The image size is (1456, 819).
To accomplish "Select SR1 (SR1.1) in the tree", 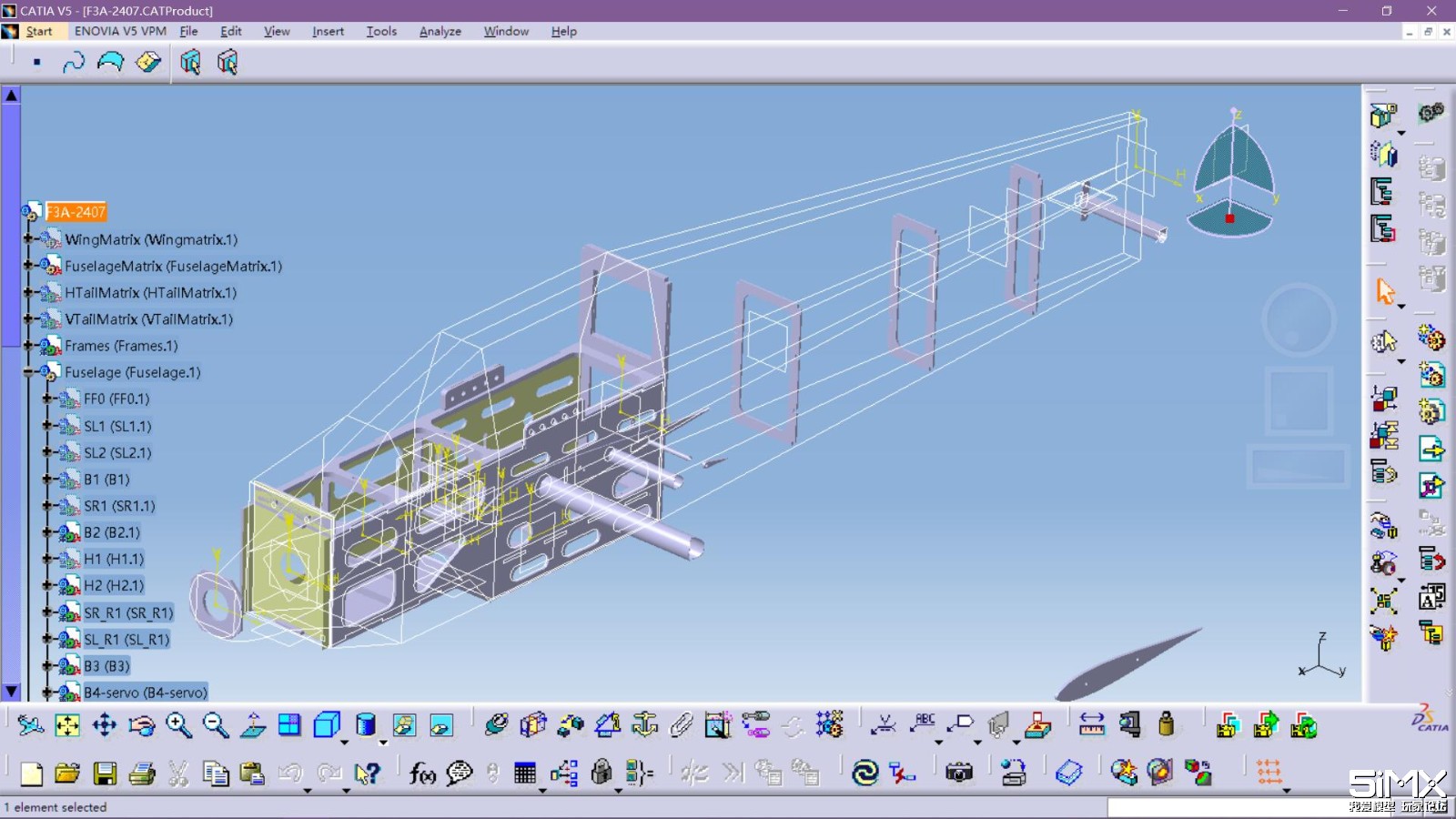I will pyautogui.click(x=119, y=506).
